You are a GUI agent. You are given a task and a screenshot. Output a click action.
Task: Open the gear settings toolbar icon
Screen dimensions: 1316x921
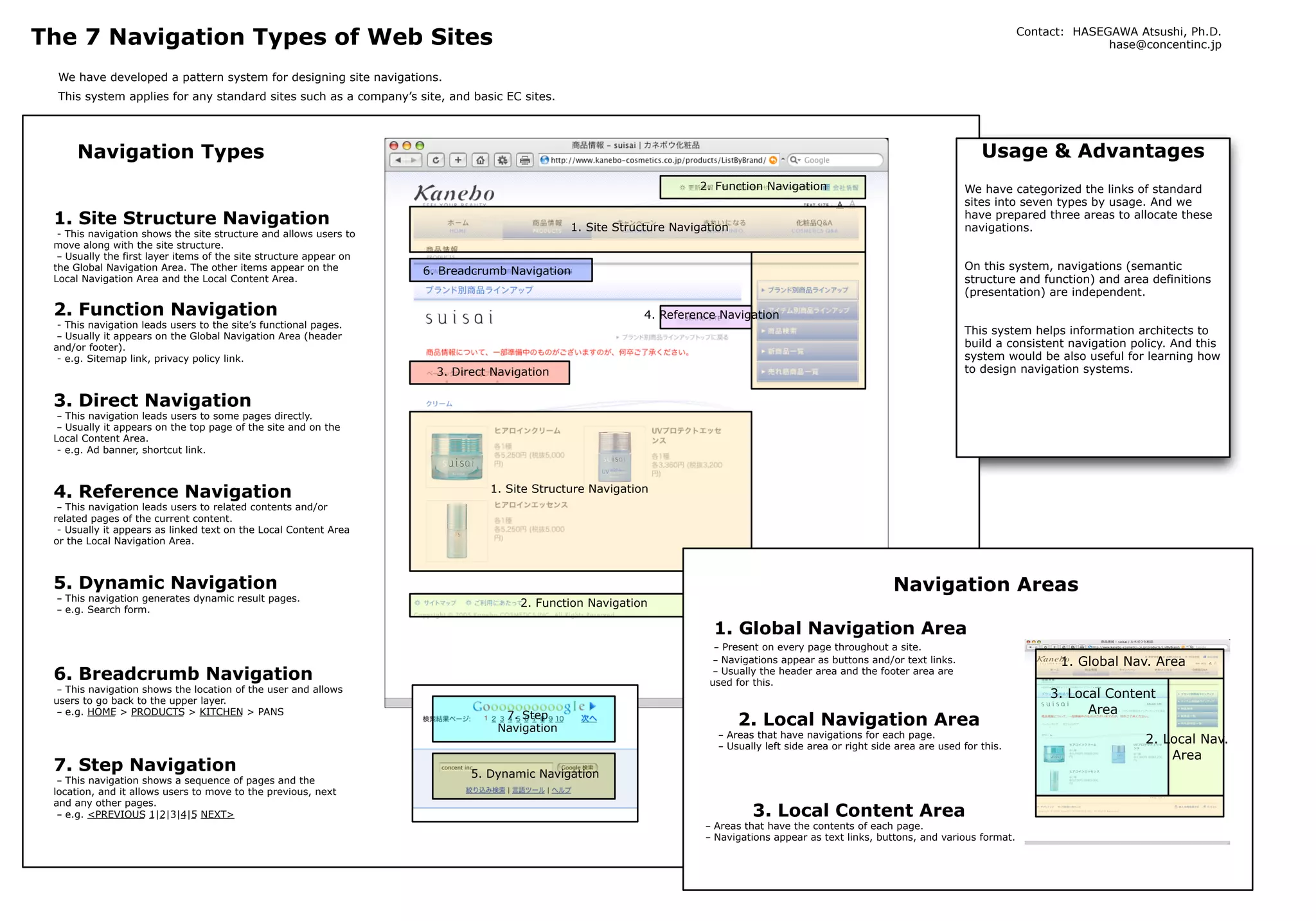pos(502,160)
